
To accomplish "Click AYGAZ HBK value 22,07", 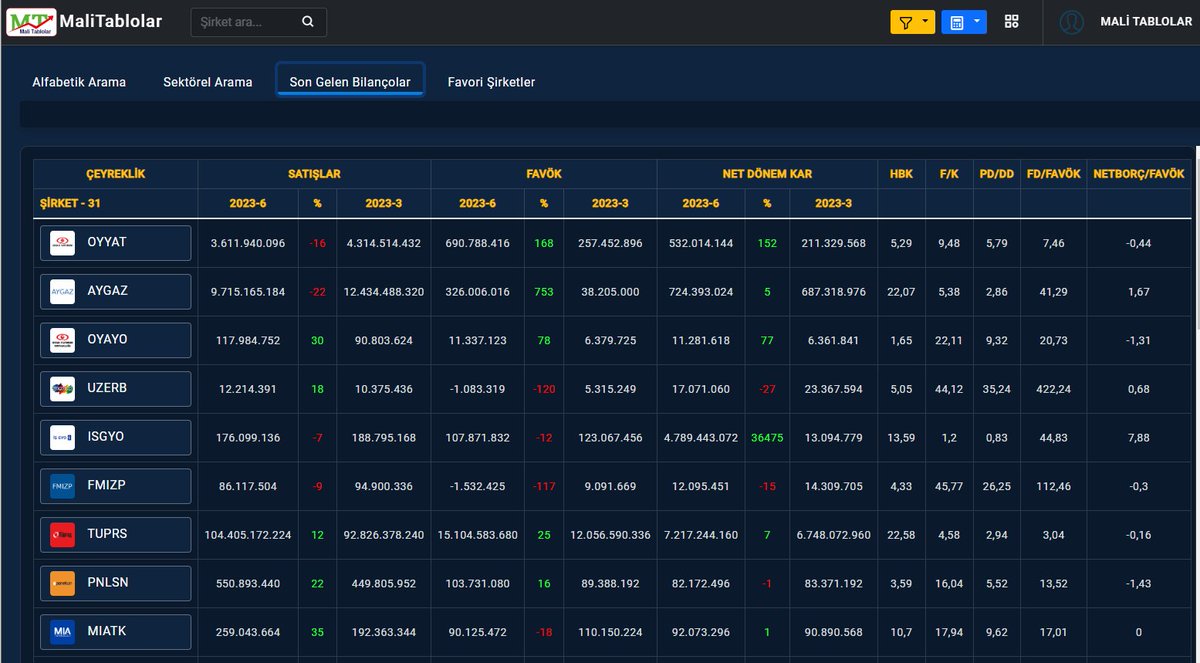I will click(x=901, y=292).
